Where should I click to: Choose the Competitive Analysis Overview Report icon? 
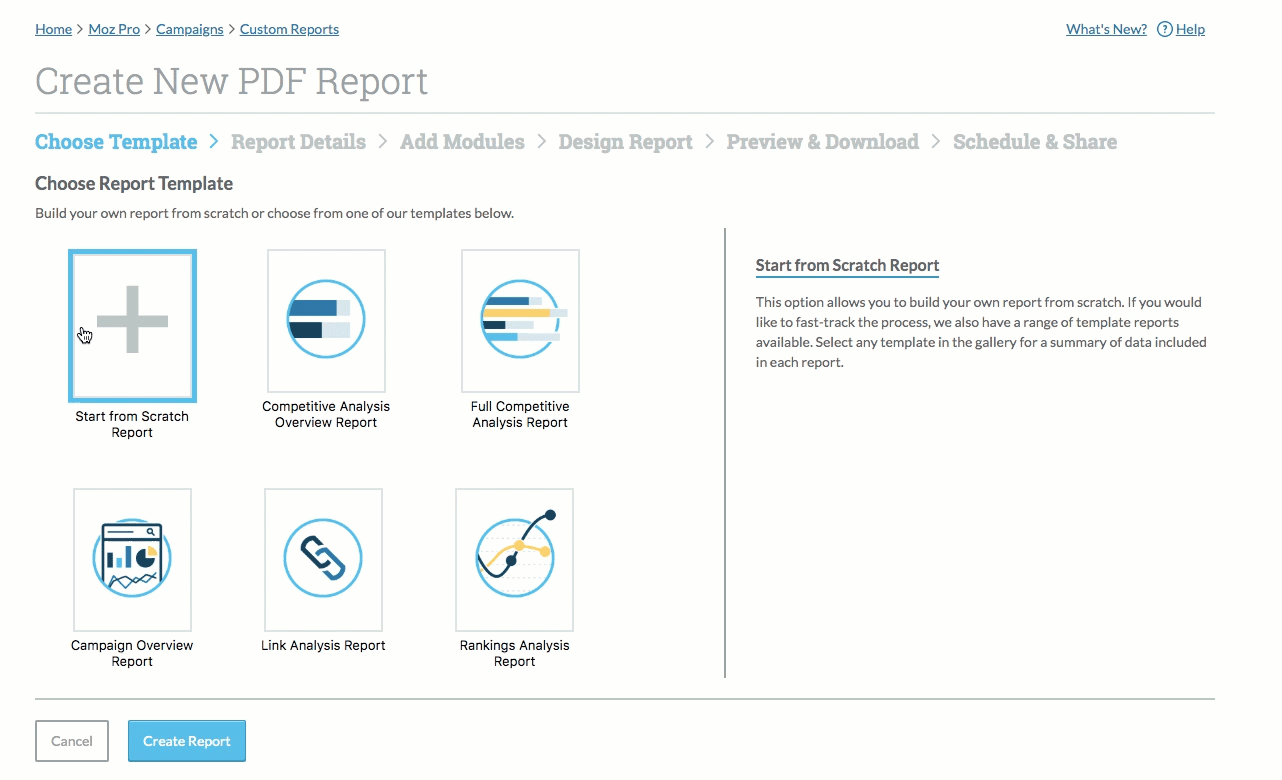coord(326,320)
